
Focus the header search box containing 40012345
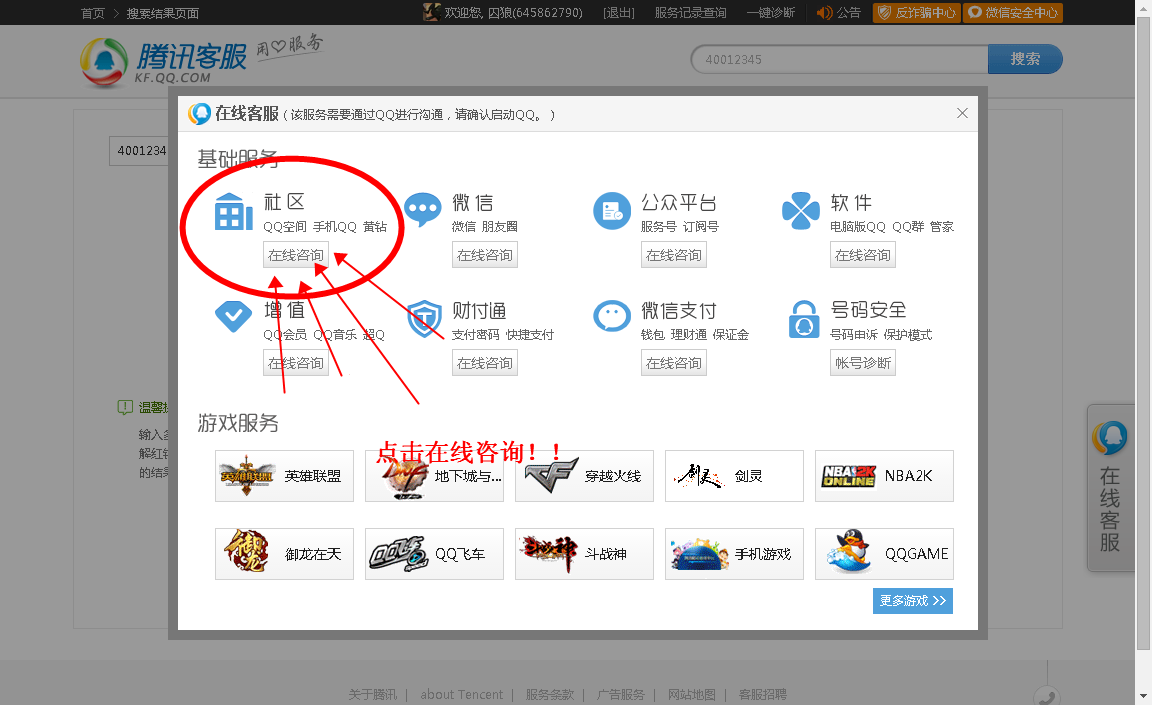point(839,59)
